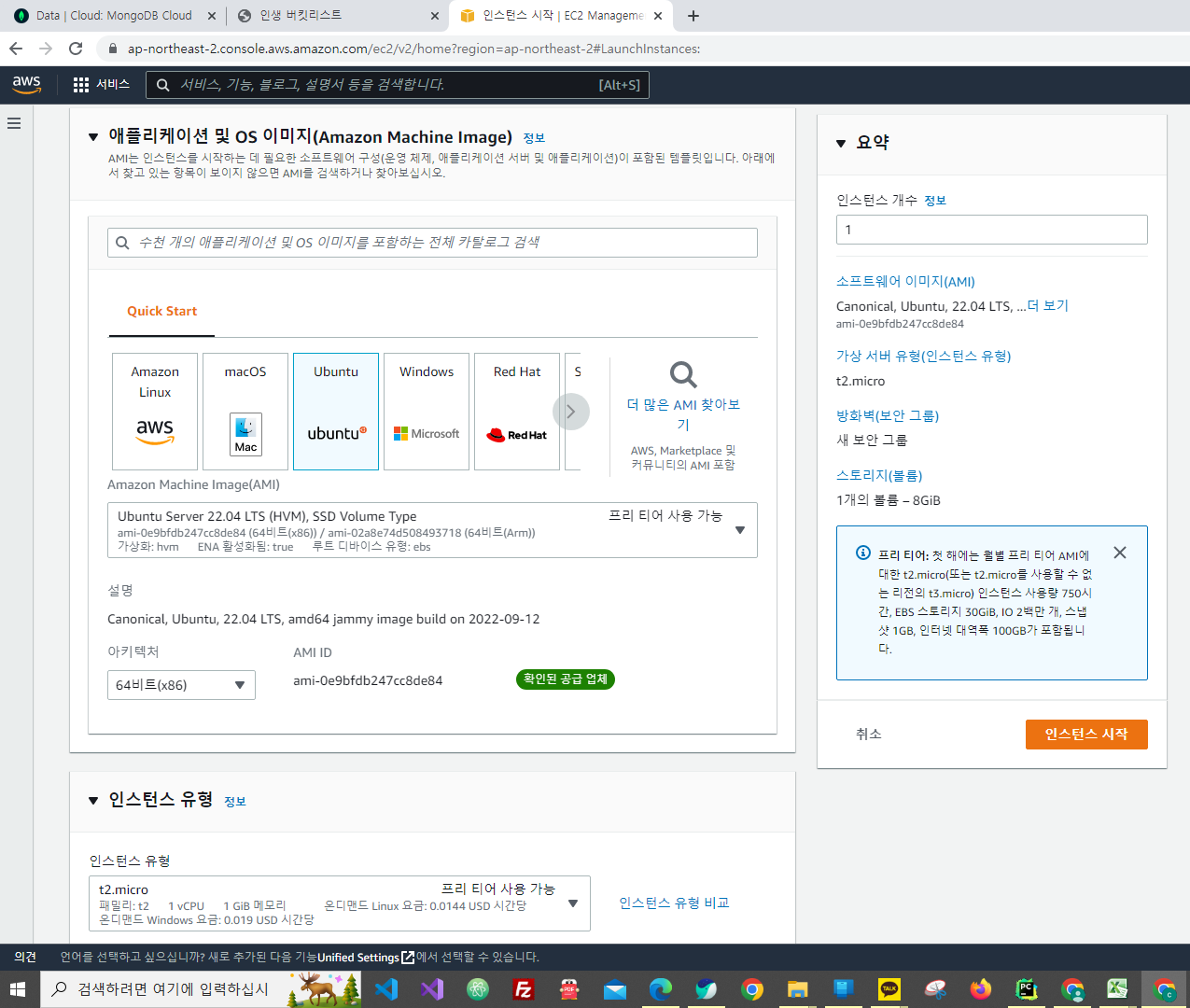The image size is (1190, 1008).
Task: Open KakaoTalk from the taskbar
Action: pos(889,989)
